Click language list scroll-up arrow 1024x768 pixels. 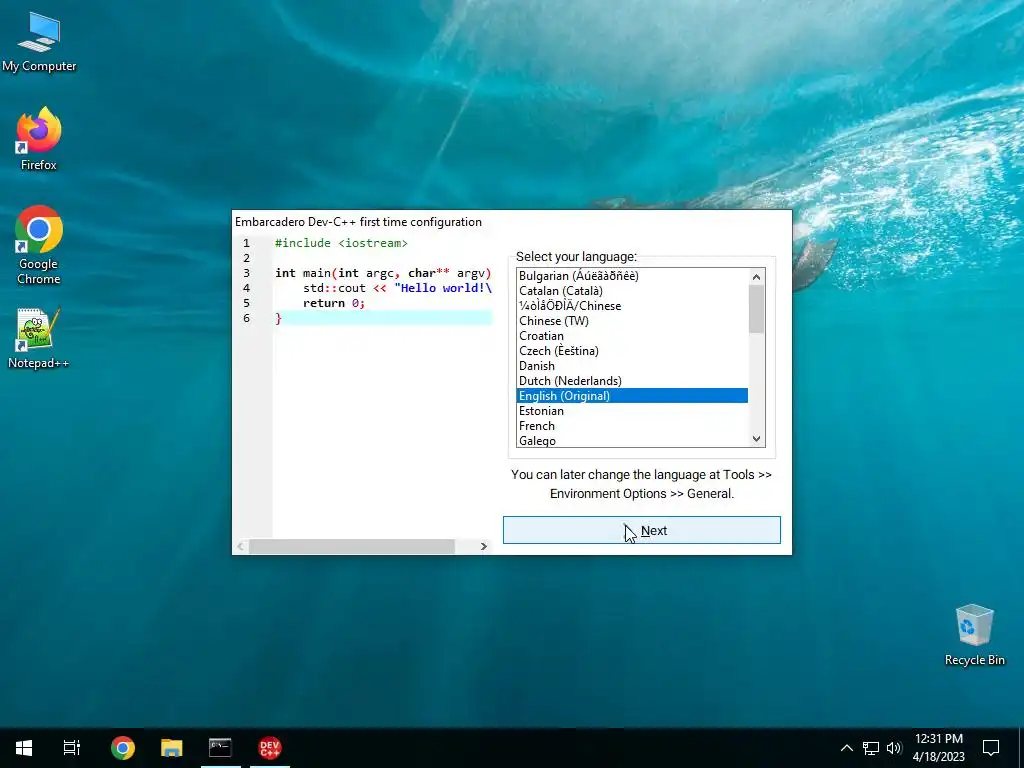coord(756,277)
